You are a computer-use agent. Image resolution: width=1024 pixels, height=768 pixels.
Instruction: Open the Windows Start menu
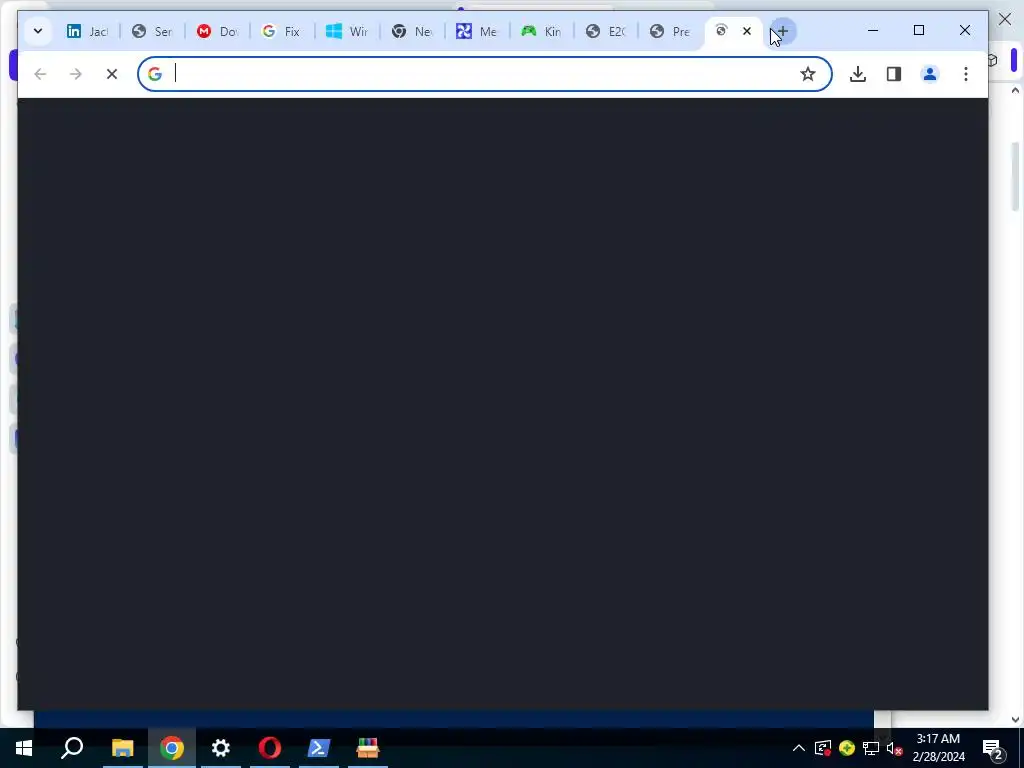(x=24, y=748)
